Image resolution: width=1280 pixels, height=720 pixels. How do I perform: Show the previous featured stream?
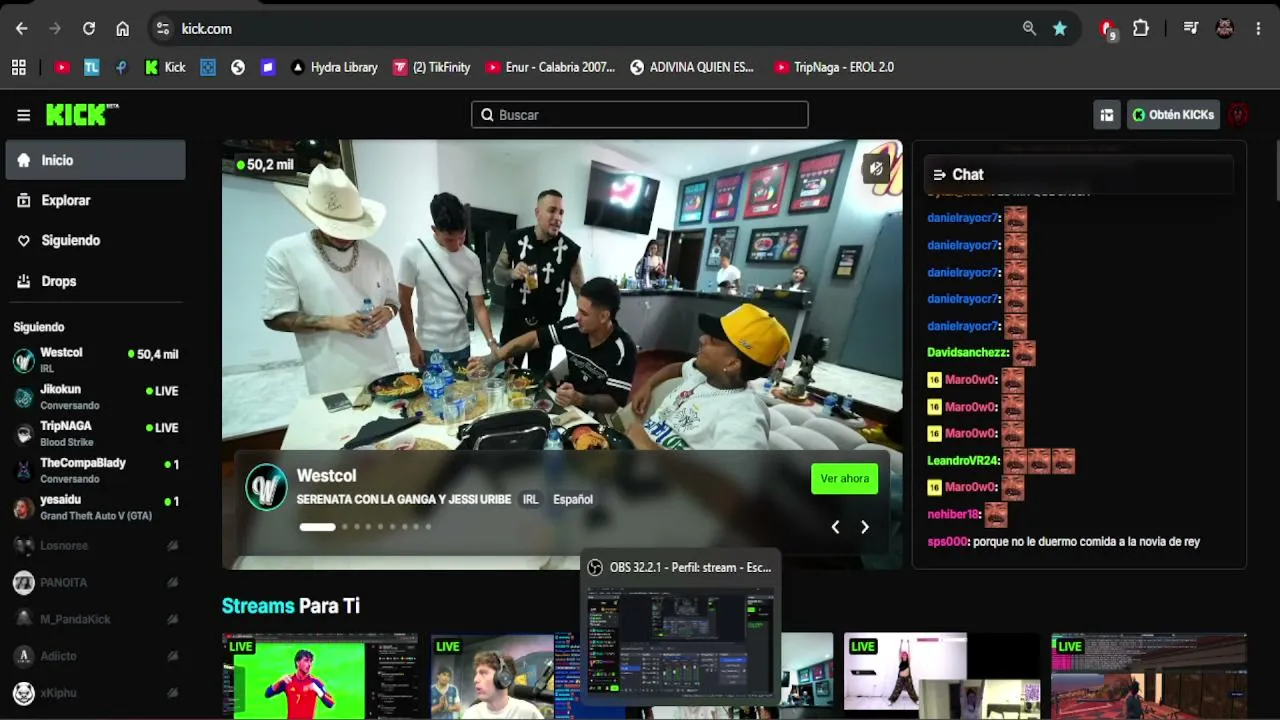click(836, 527)
